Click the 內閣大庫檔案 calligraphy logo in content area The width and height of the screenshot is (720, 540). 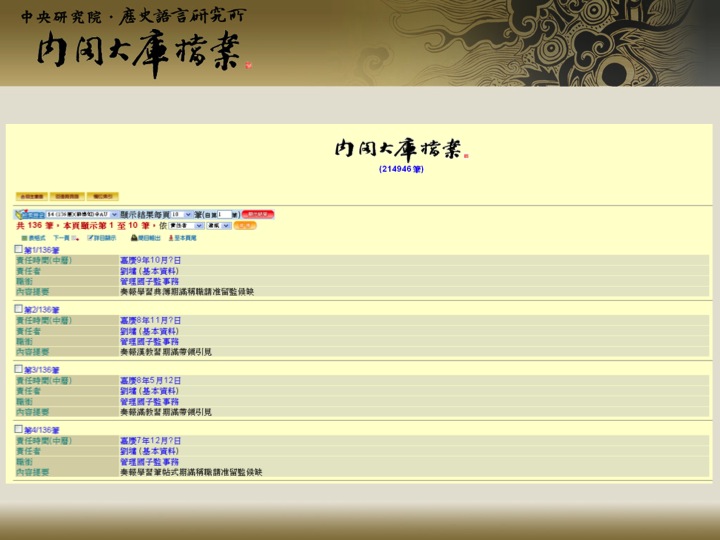[x=401, y=149]
